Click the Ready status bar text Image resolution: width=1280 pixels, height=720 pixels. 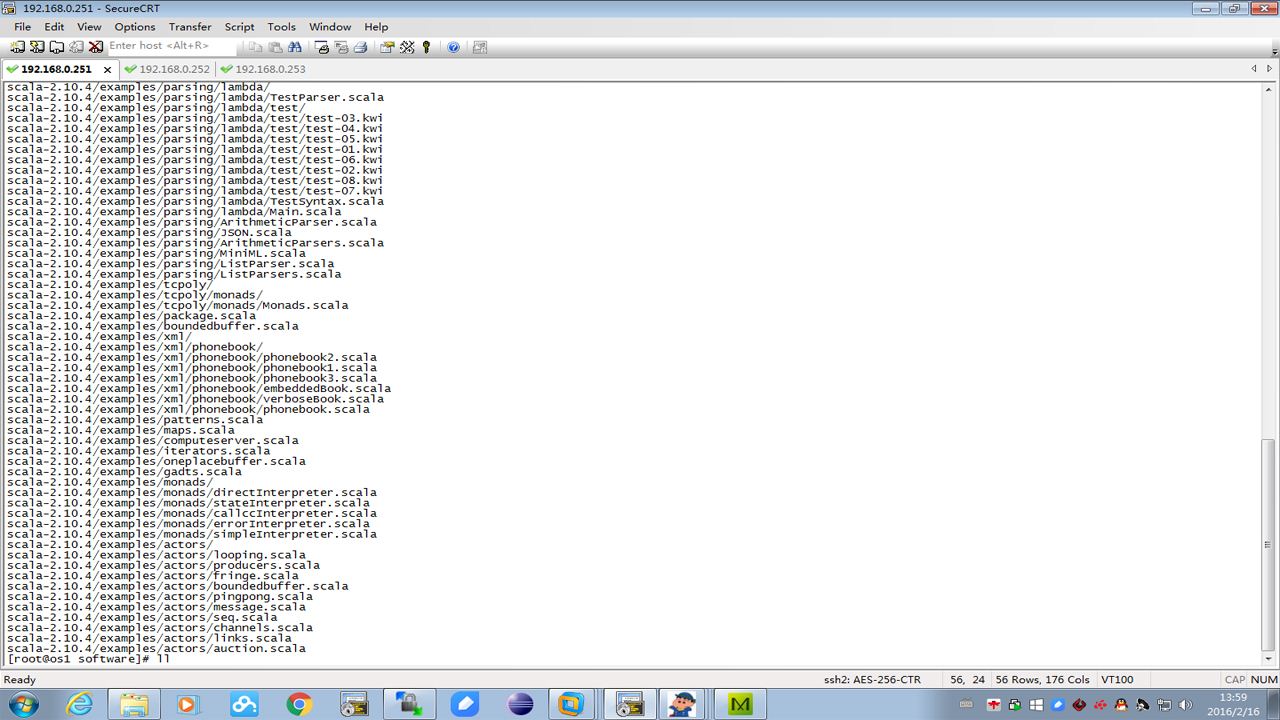coord(20,679)
